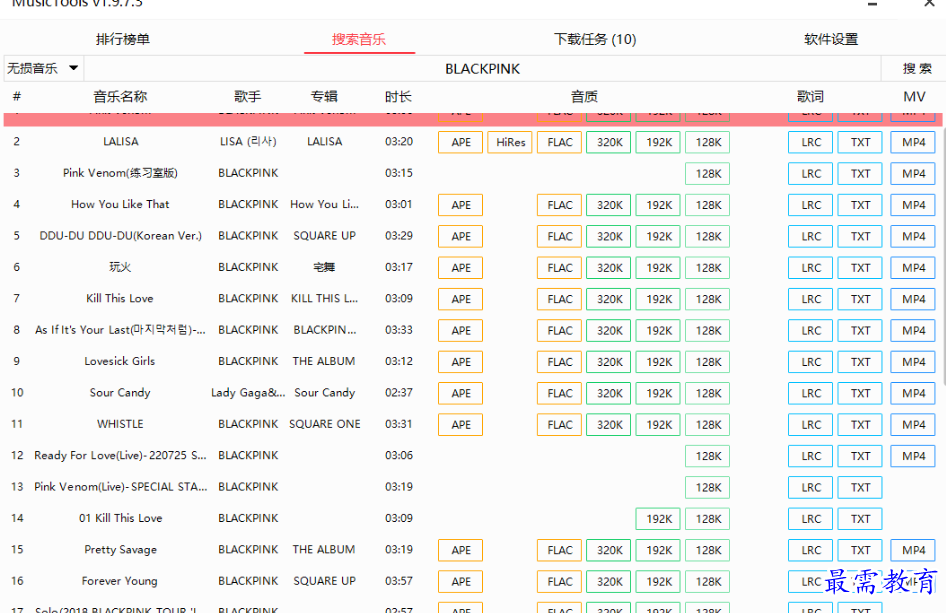The height and width of the screenshot is (613, 946).
Task: Download Sour Candy MP4 video
Action: 913,393
